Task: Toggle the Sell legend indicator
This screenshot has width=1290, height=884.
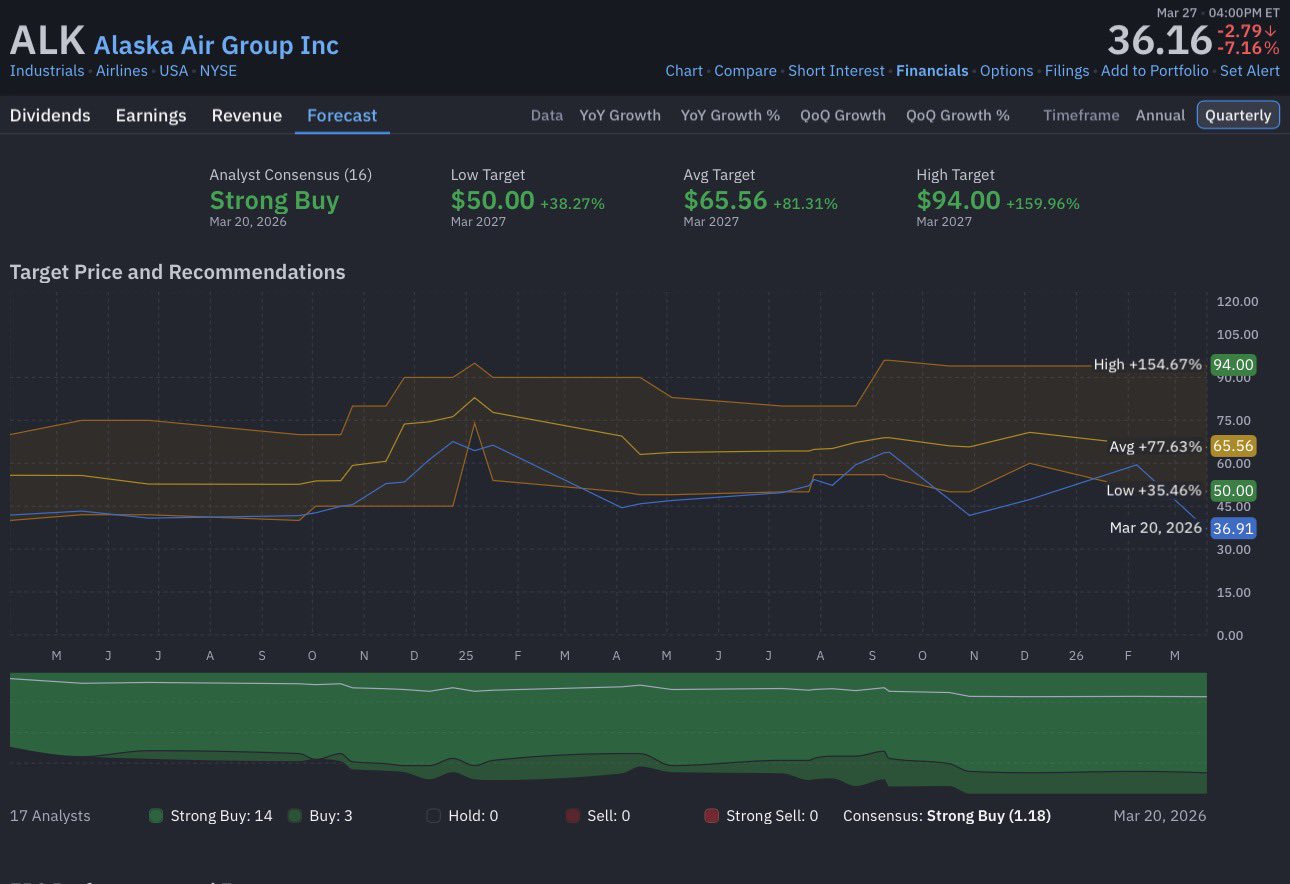Action: [572, 816]
